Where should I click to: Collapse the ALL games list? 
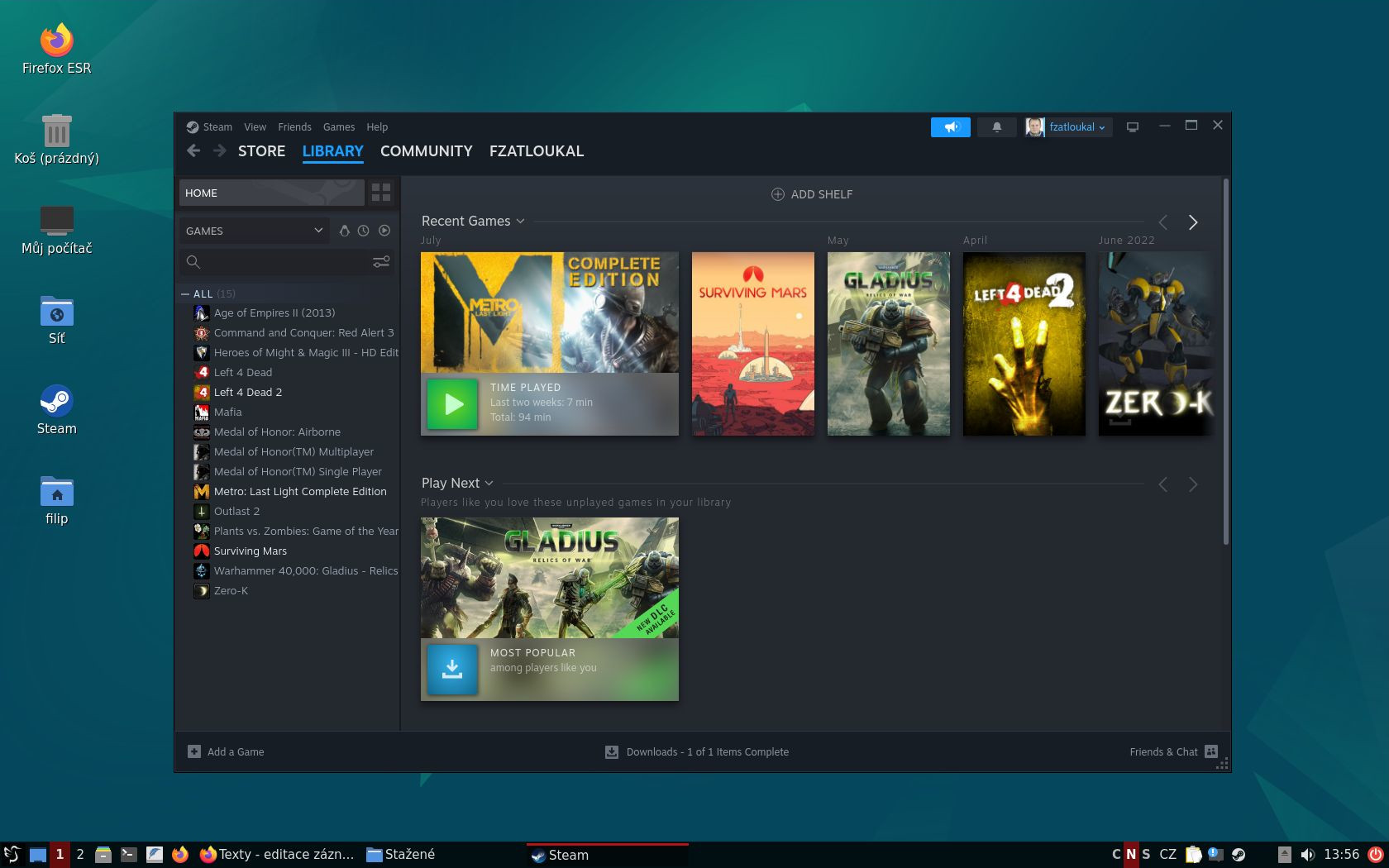(x=185, y=293)
